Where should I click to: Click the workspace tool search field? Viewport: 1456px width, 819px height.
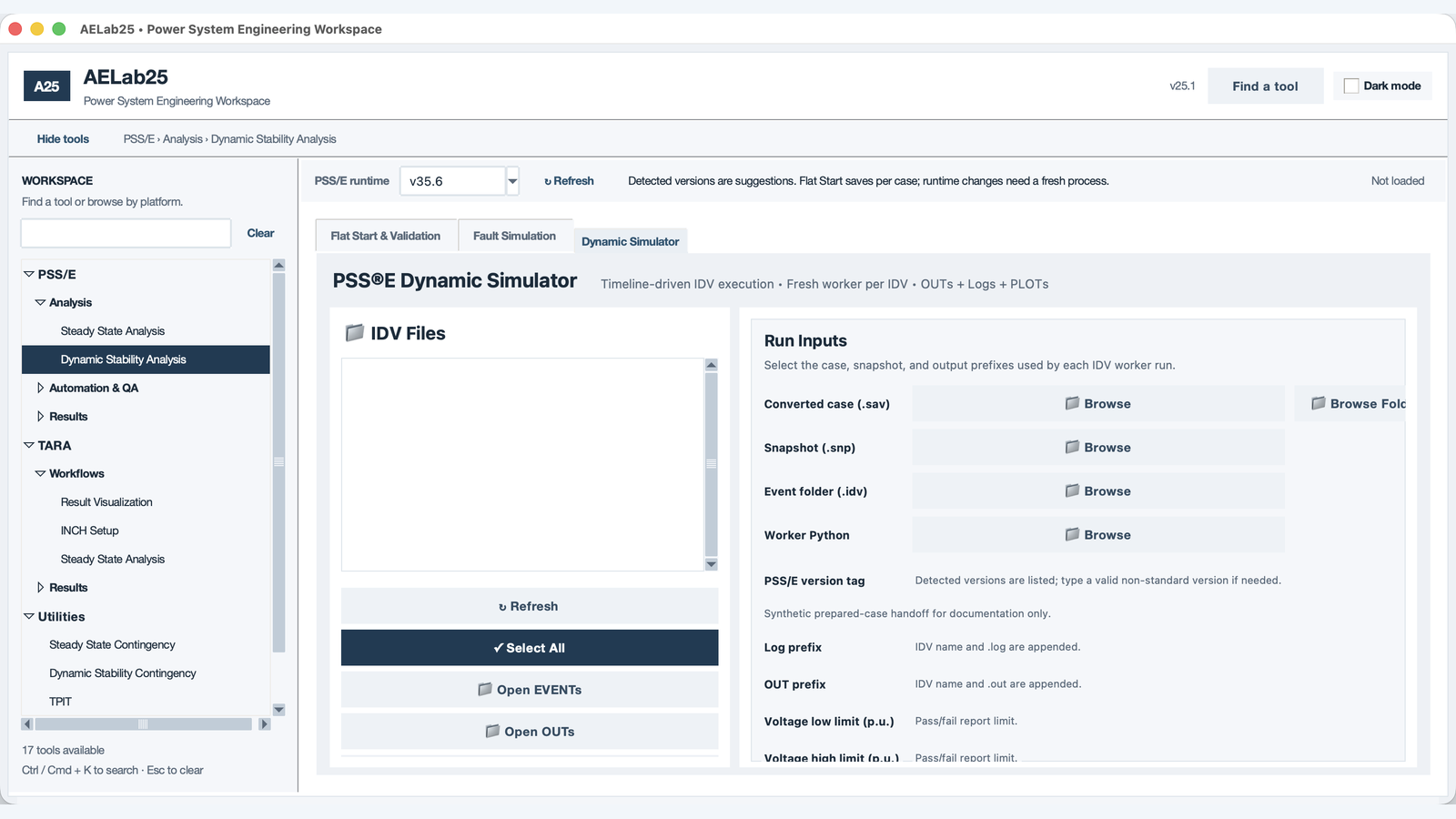point(126,233)
